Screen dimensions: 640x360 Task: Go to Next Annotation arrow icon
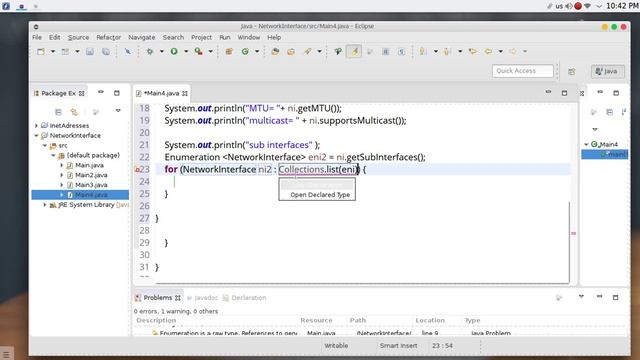(x=423, y=51)
